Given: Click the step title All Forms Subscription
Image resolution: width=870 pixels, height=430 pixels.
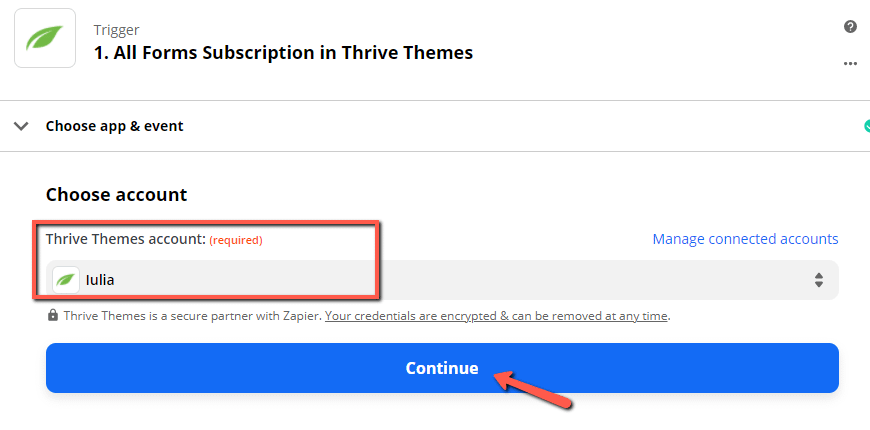Looking at the screenshot, I should coord(284,53).
